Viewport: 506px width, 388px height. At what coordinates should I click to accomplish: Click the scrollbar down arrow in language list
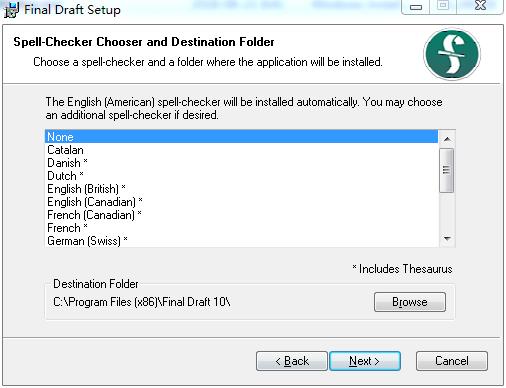(447, 238)
